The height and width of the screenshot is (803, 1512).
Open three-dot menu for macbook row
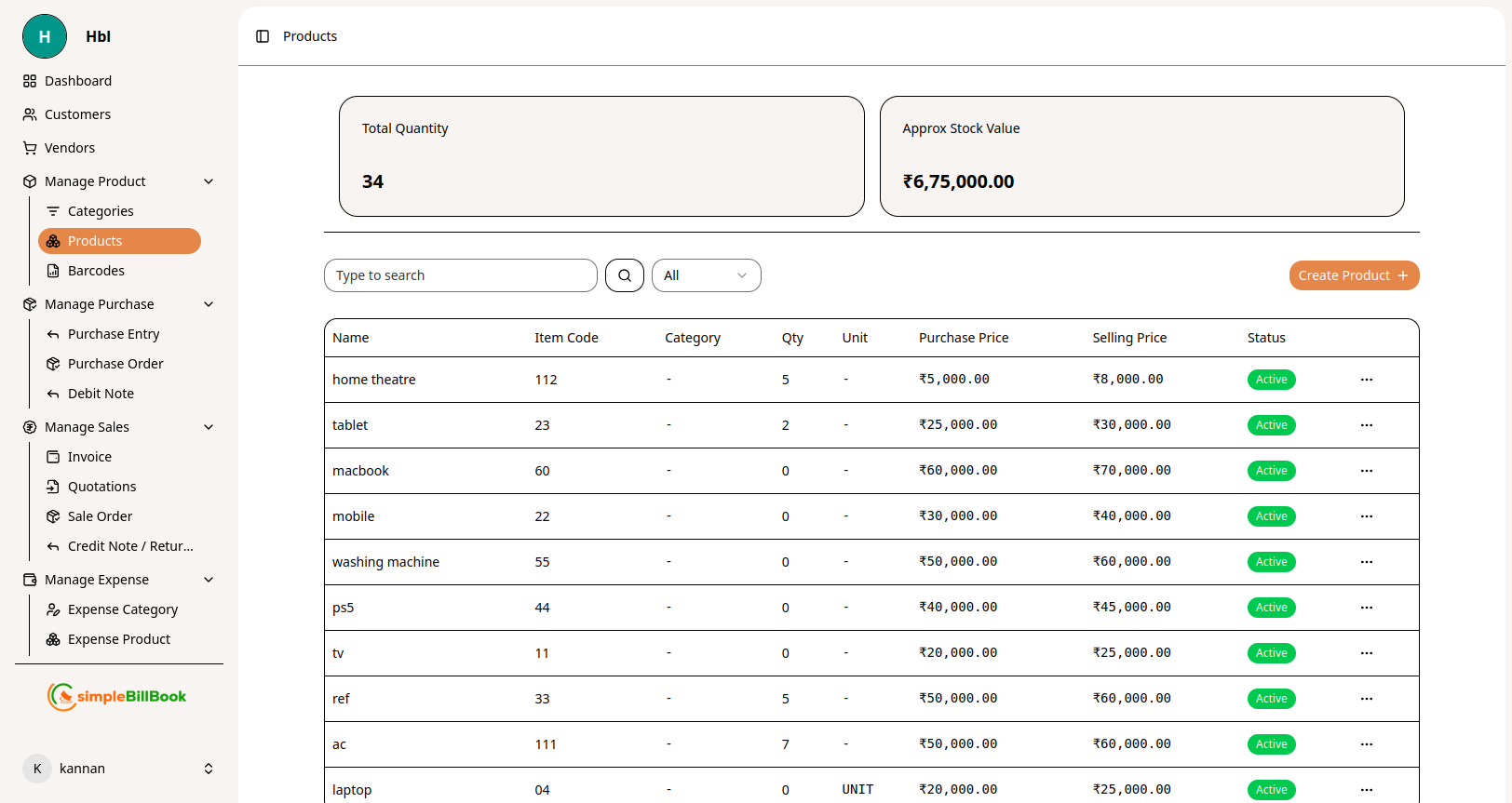click(1366, 471)
